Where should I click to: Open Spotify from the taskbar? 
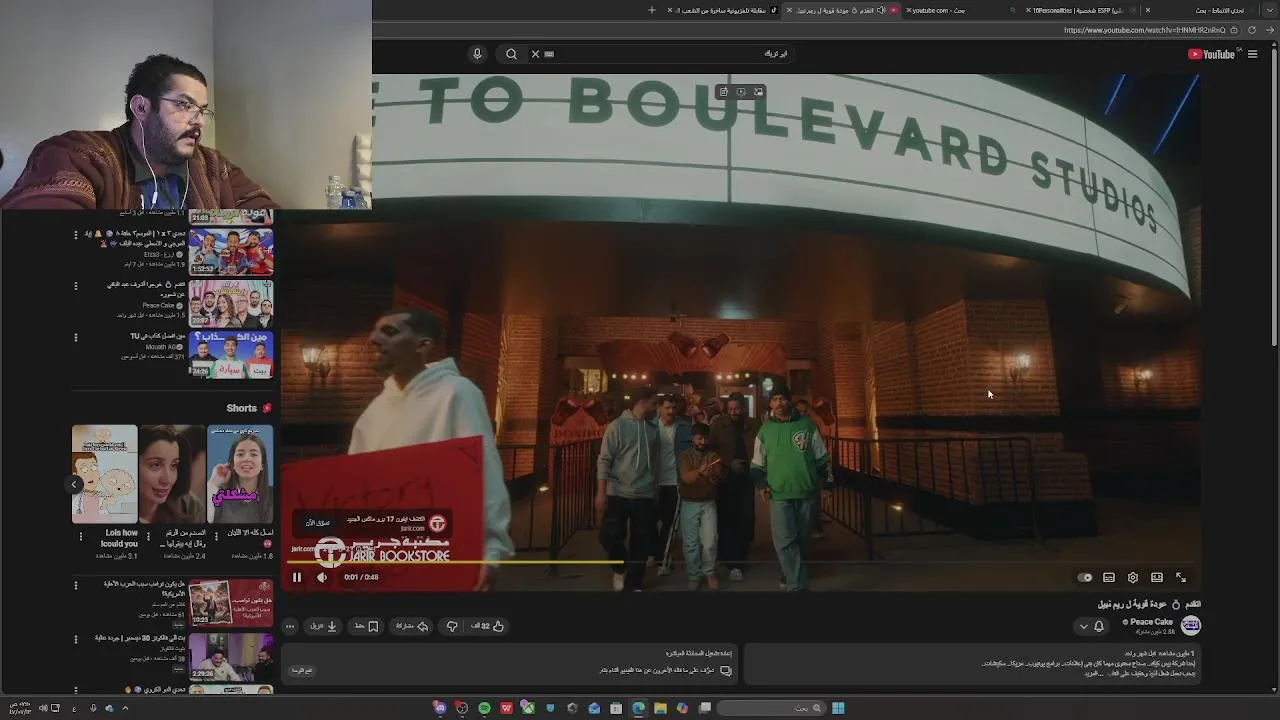click(x=484, y=708)
